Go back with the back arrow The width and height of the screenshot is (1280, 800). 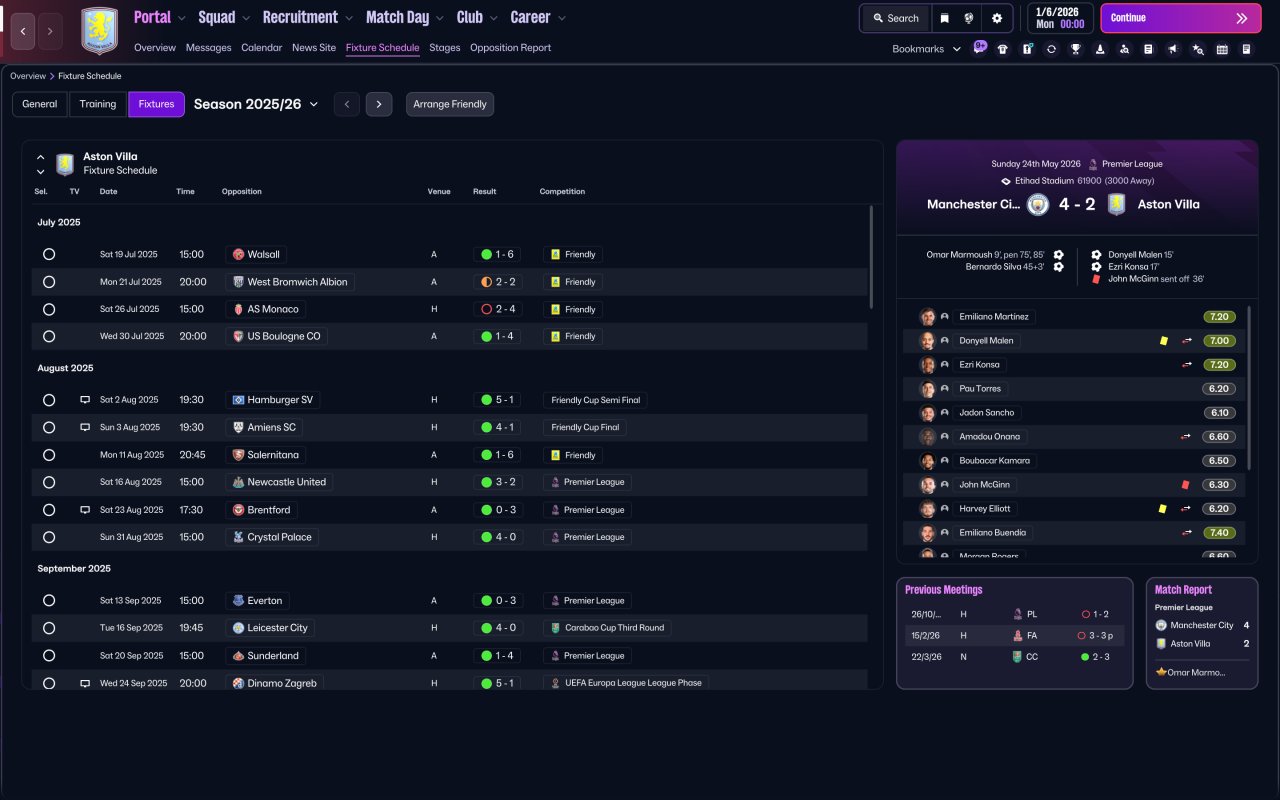(23, 32)
